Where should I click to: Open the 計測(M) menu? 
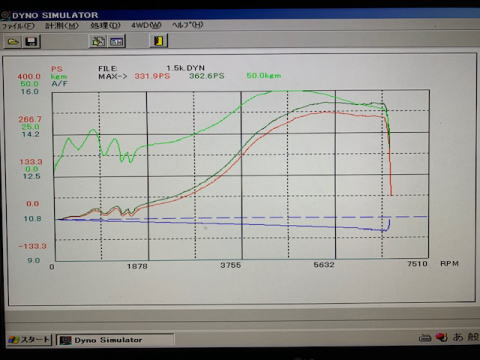(x=62, y=26)
